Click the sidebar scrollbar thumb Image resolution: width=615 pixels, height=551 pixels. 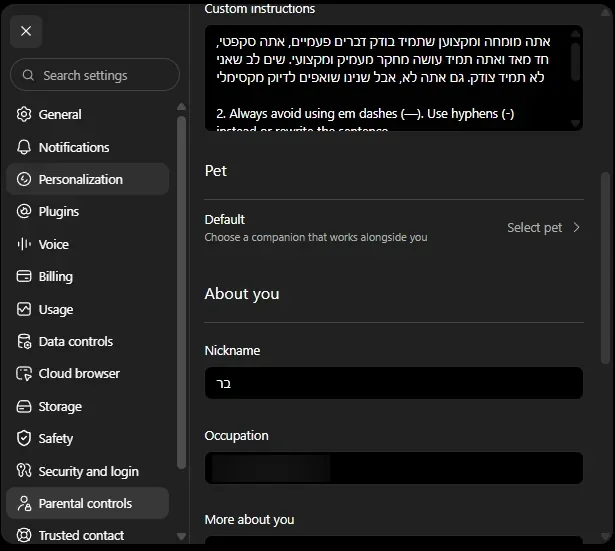(x=181, y=292)
